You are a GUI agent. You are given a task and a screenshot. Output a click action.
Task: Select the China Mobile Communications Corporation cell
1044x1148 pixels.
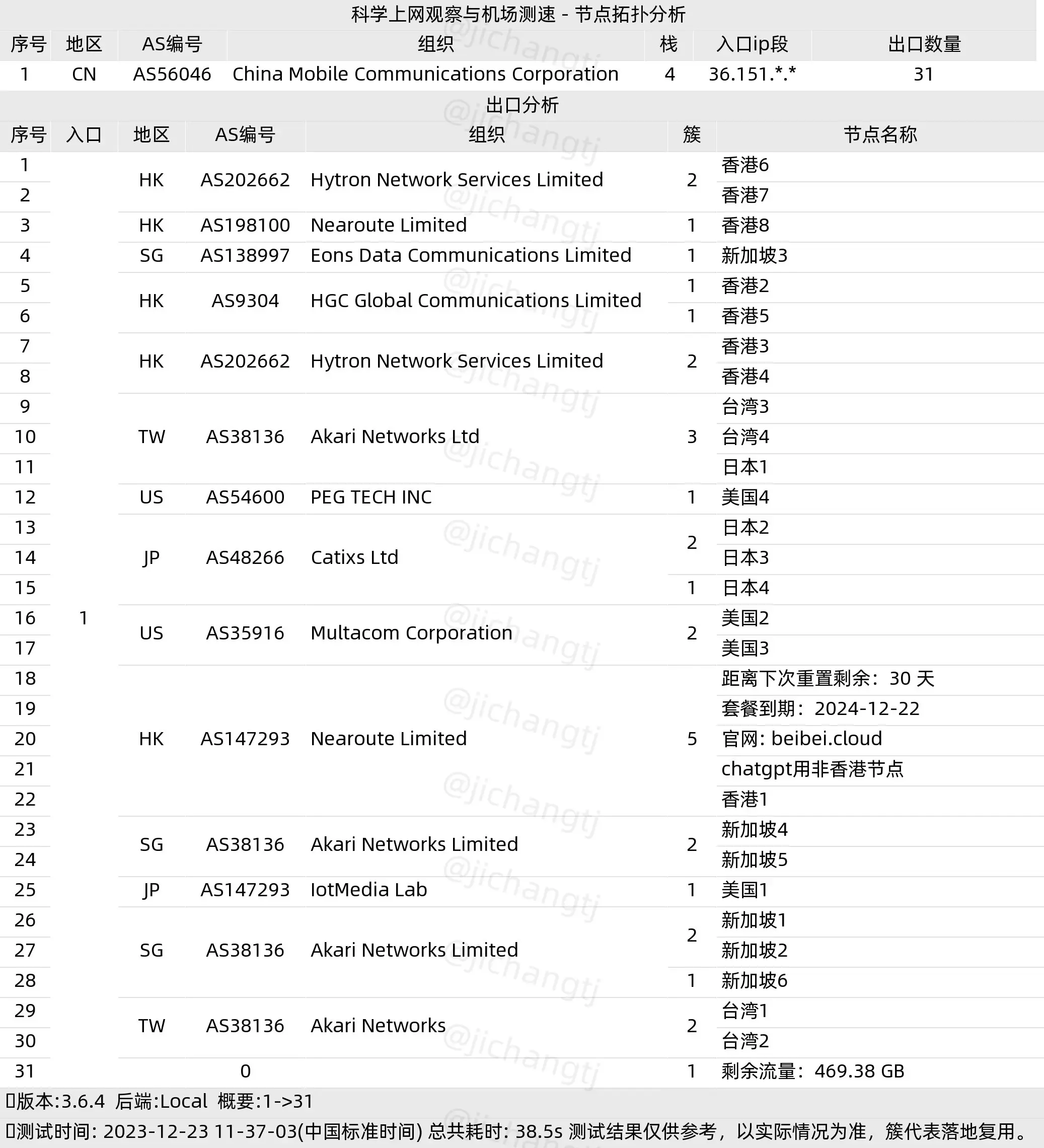point(425,75)
